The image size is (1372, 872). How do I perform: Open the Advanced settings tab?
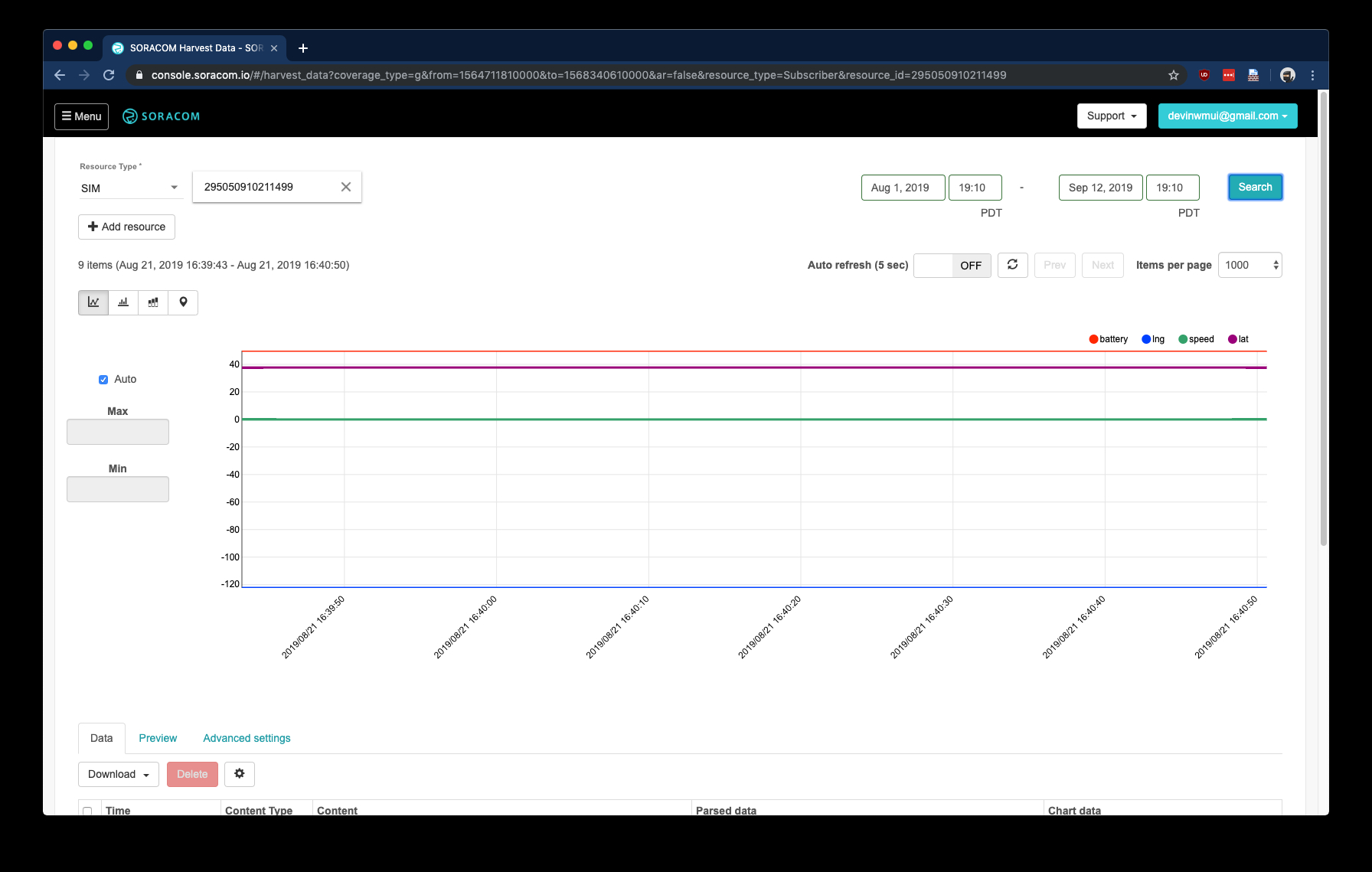(247, 738)
